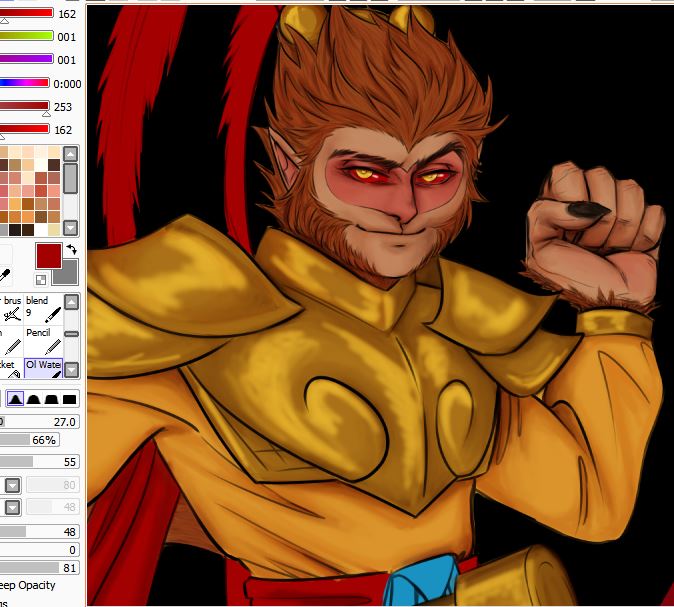Pick dark brown swatch beside the black swatch

[x=28, y=230]
